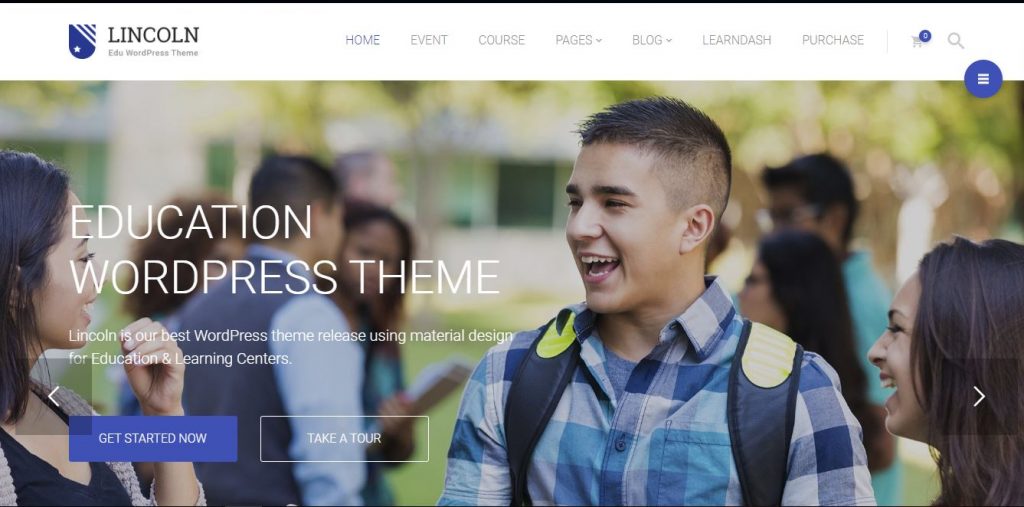Expand the BLOG dropdown menu

[652, 40]
